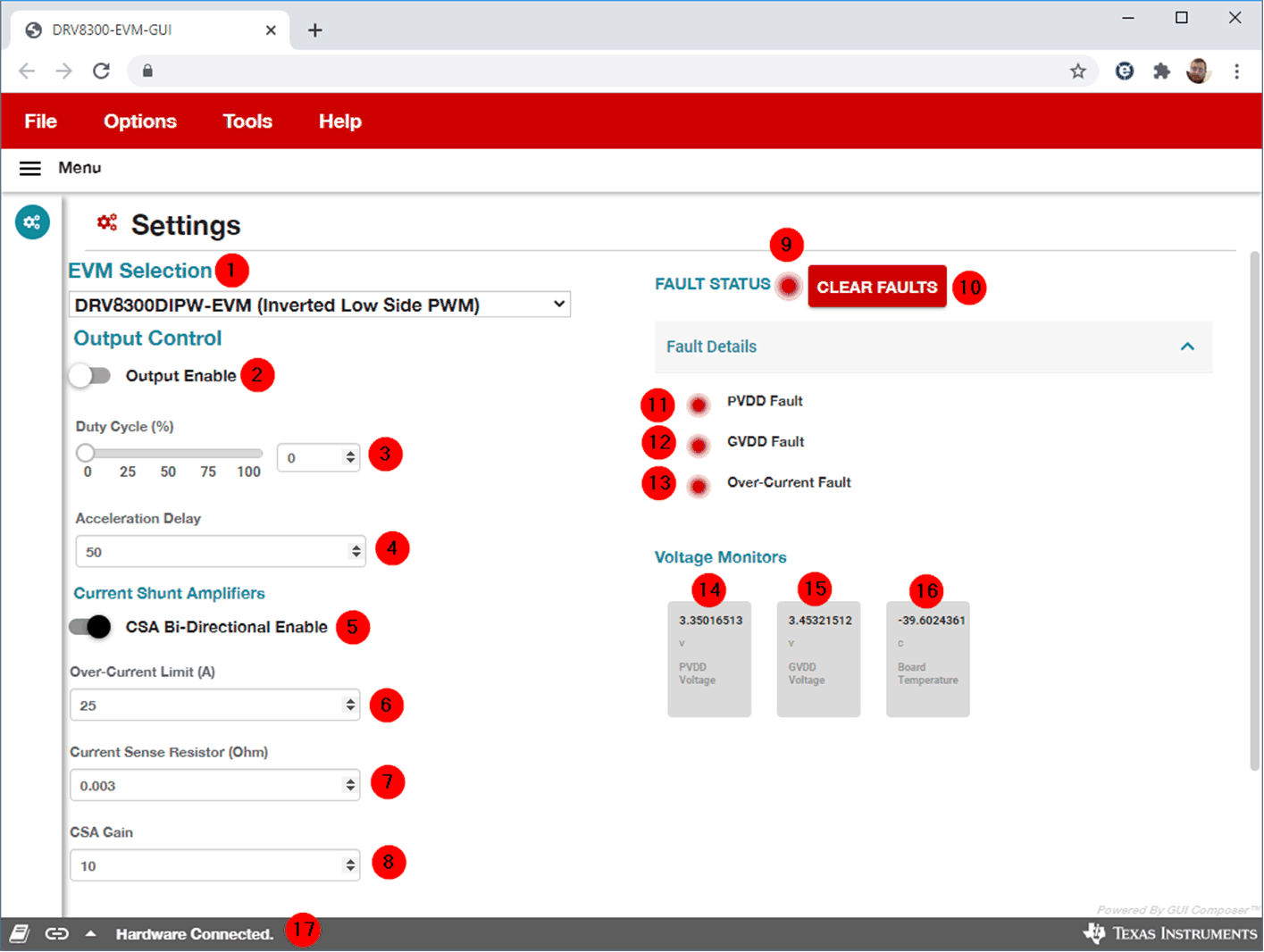Click the teal settings gear sidebar icon

click(x=32, y=222)
